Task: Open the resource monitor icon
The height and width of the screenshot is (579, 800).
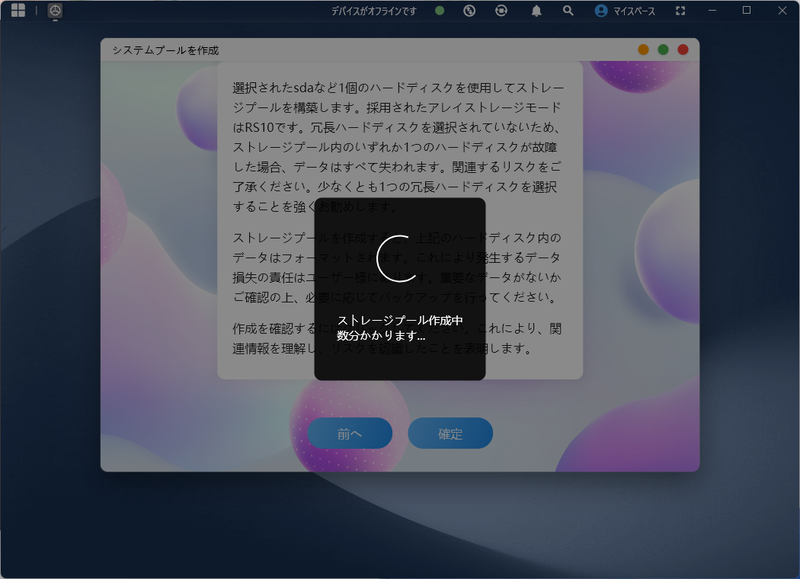Action: [500, 10]
